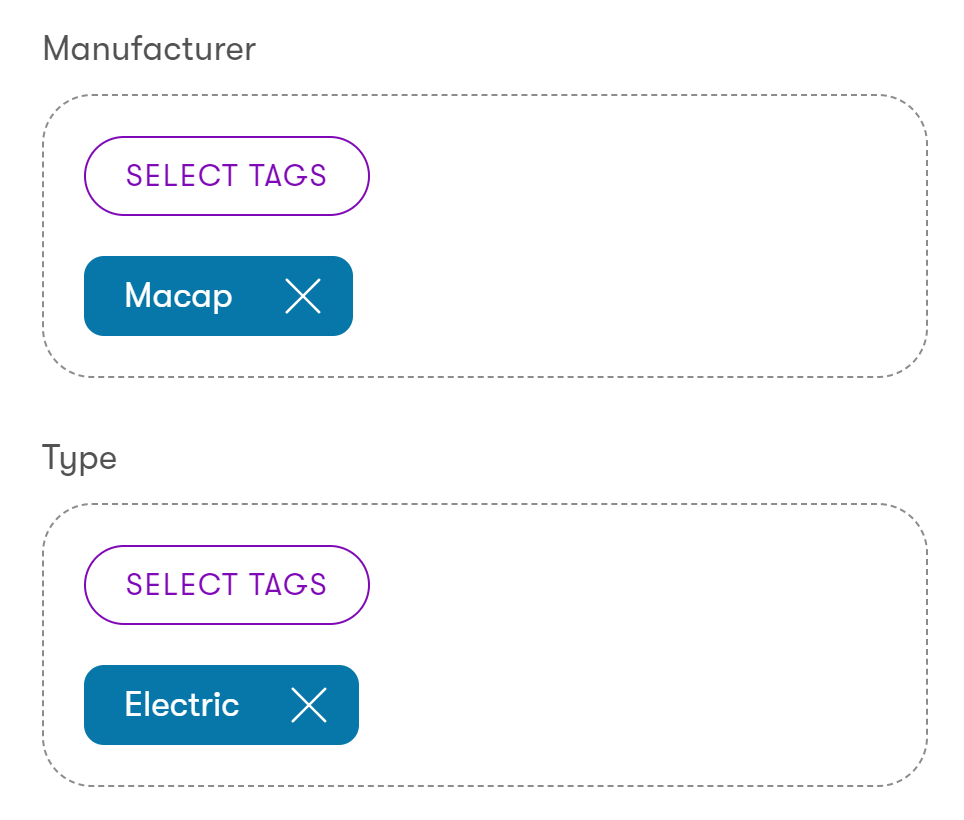The image size is (964, 820).
Task: Delete the Type tag via its cross icon
Action: pyautogui.click(x=309, y=705)
